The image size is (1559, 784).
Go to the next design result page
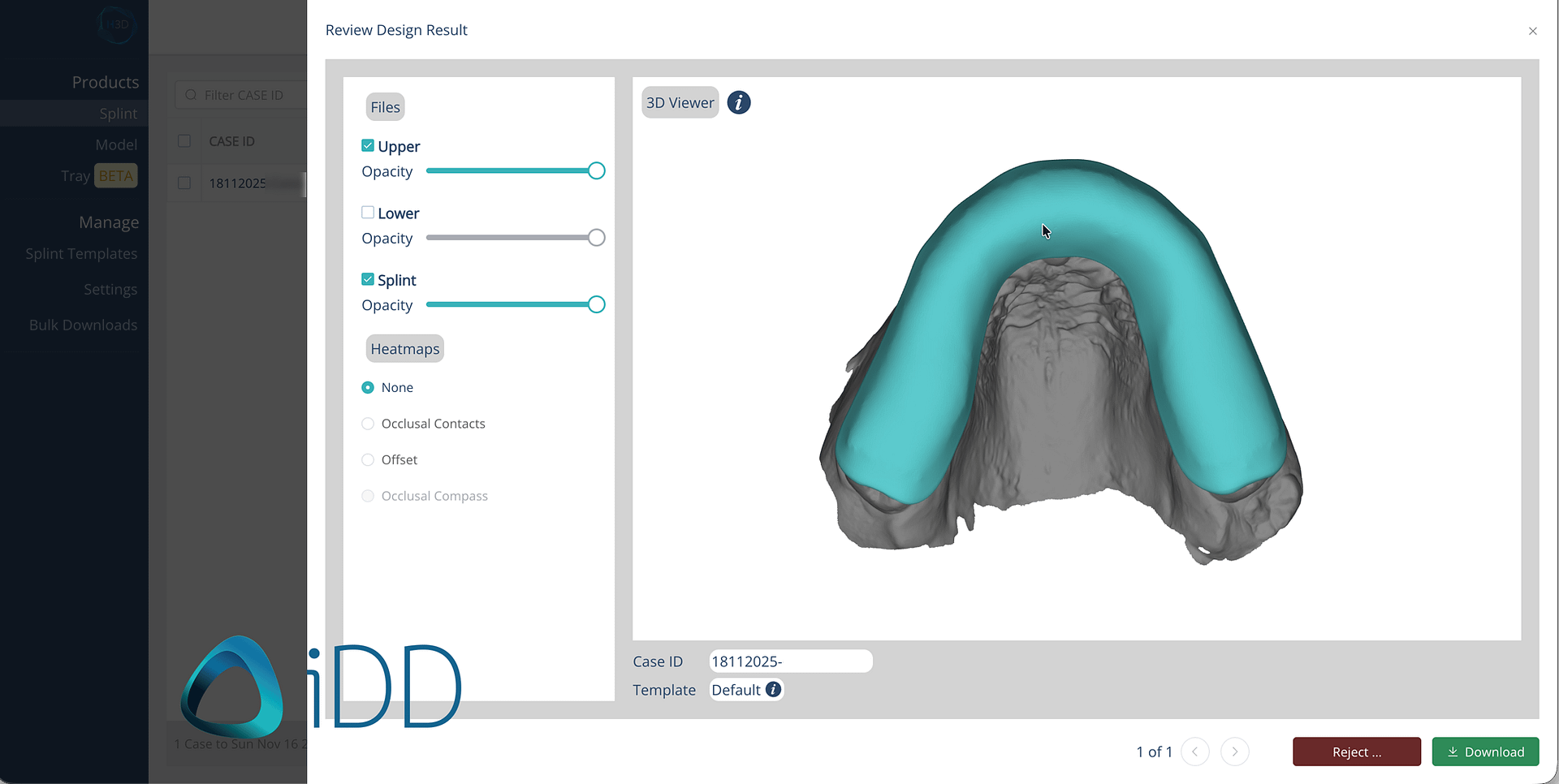click(x=1234, y=752)
